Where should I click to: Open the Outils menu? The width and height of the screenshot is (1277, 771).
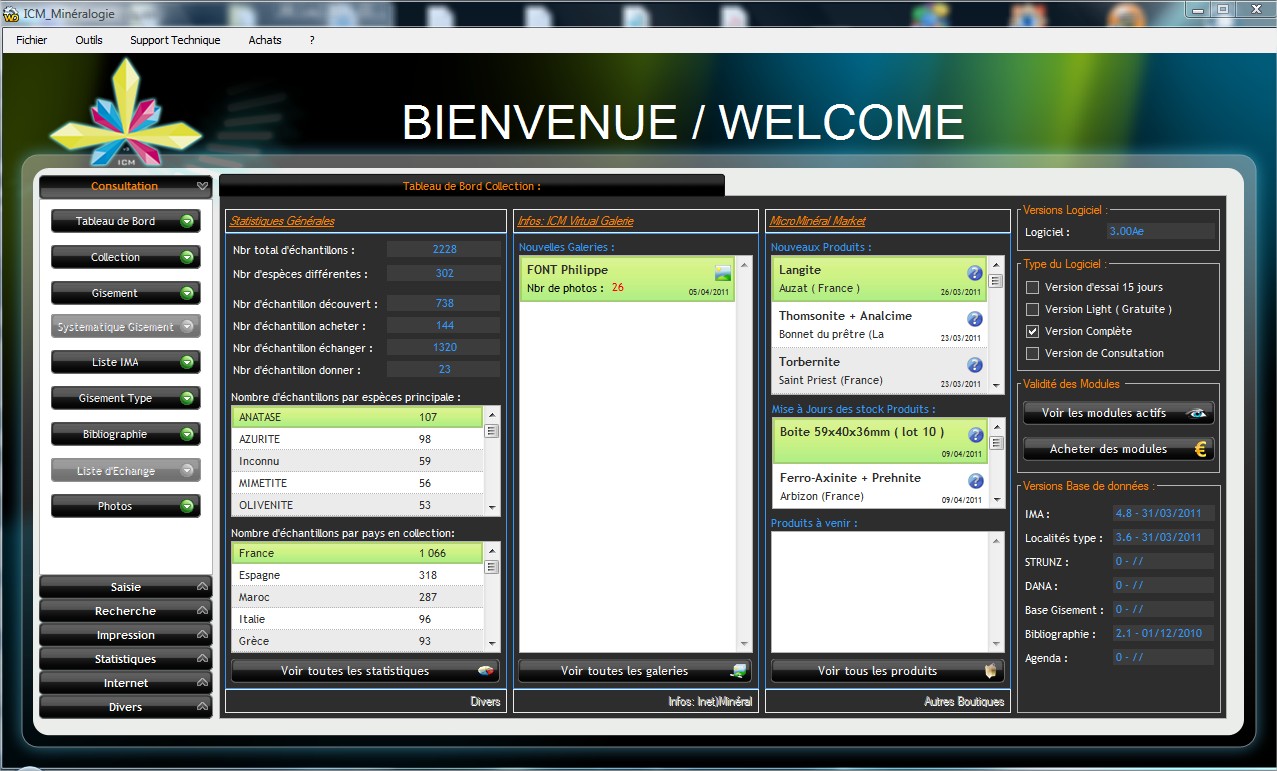tap(89, 40)
